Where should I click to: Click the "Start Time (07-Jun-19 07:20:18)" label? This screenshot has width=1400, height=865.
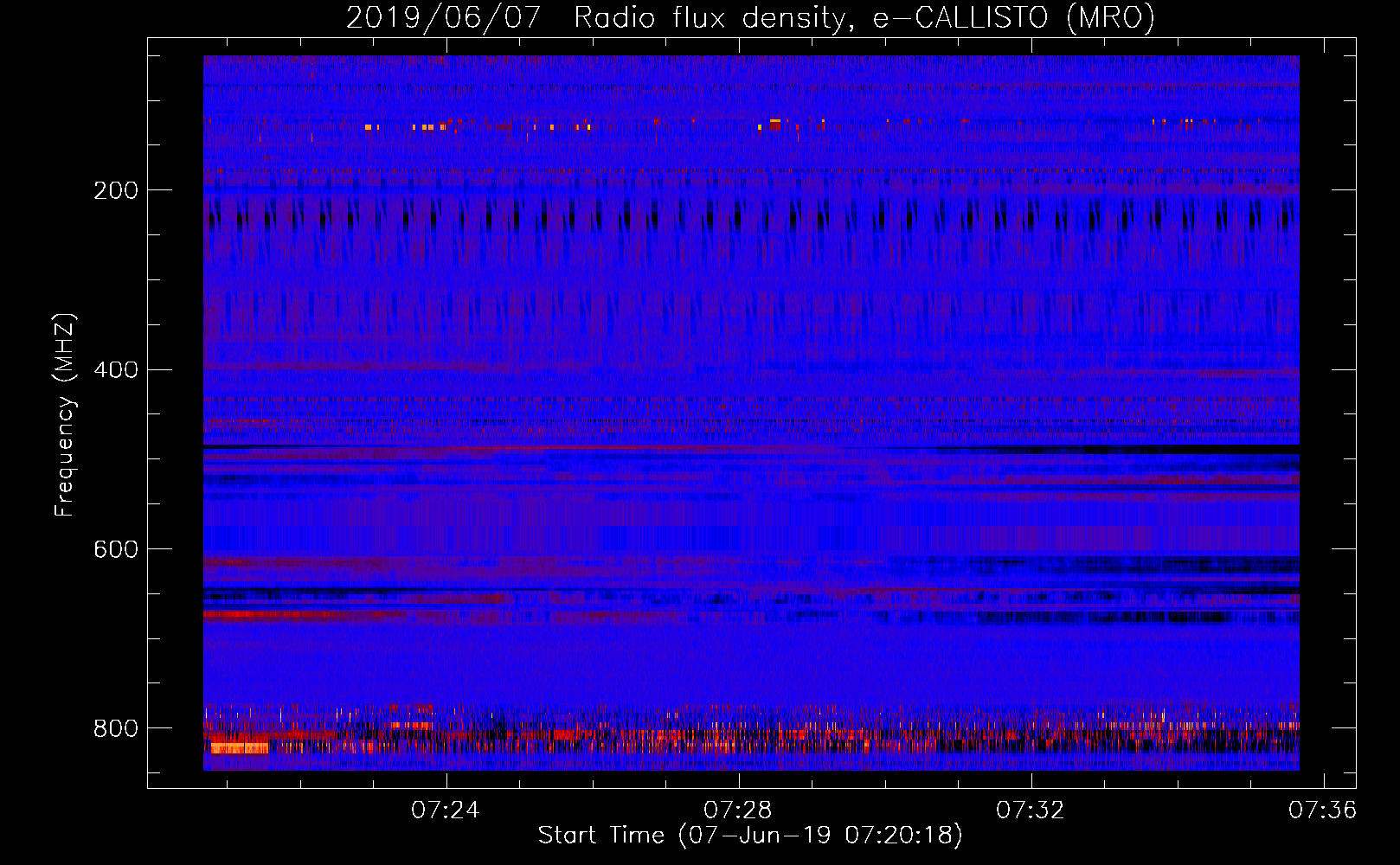[x=750, y=836]
